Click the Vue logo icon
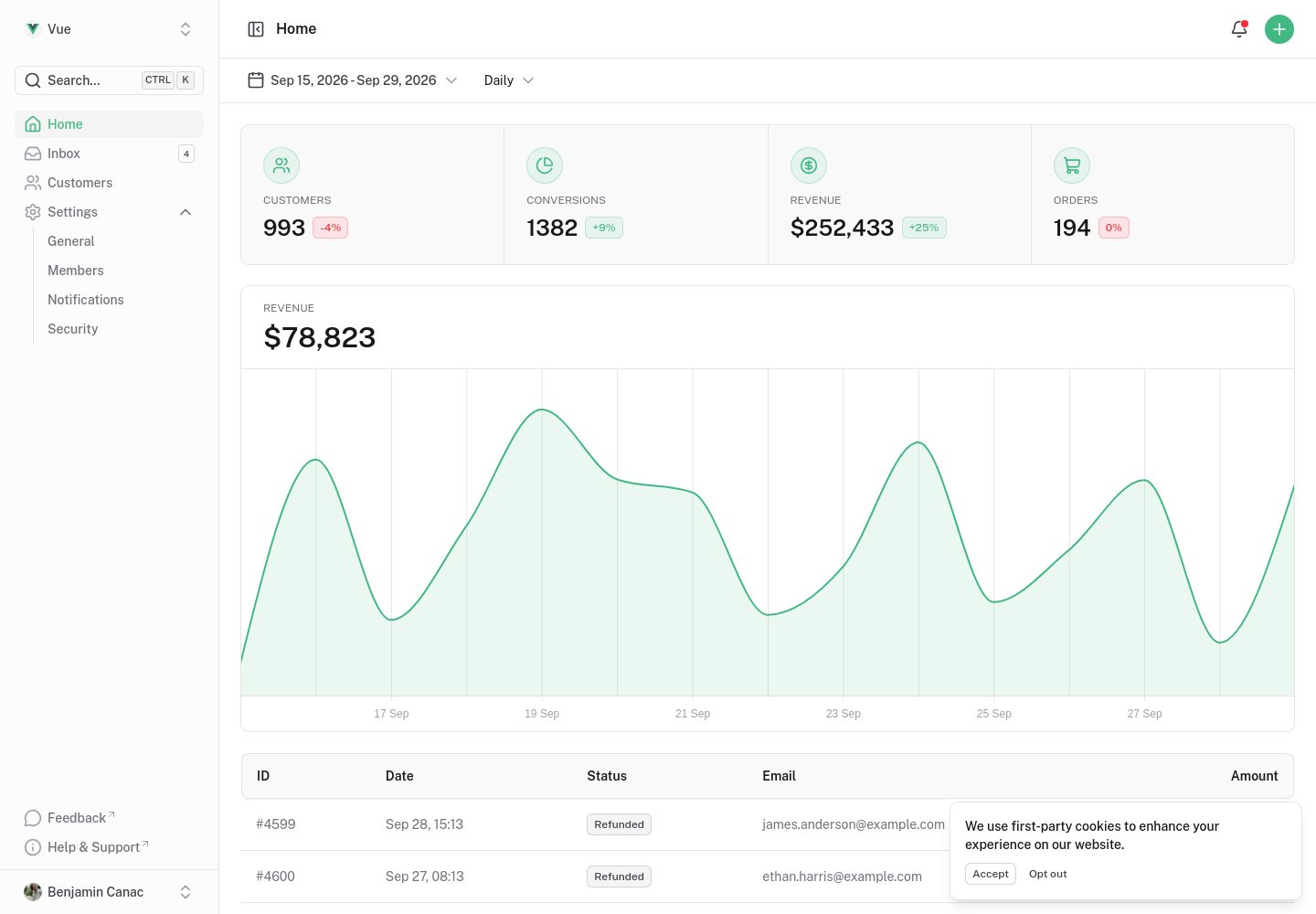This screenshot has width=1316, height=914. coord(33,29)
